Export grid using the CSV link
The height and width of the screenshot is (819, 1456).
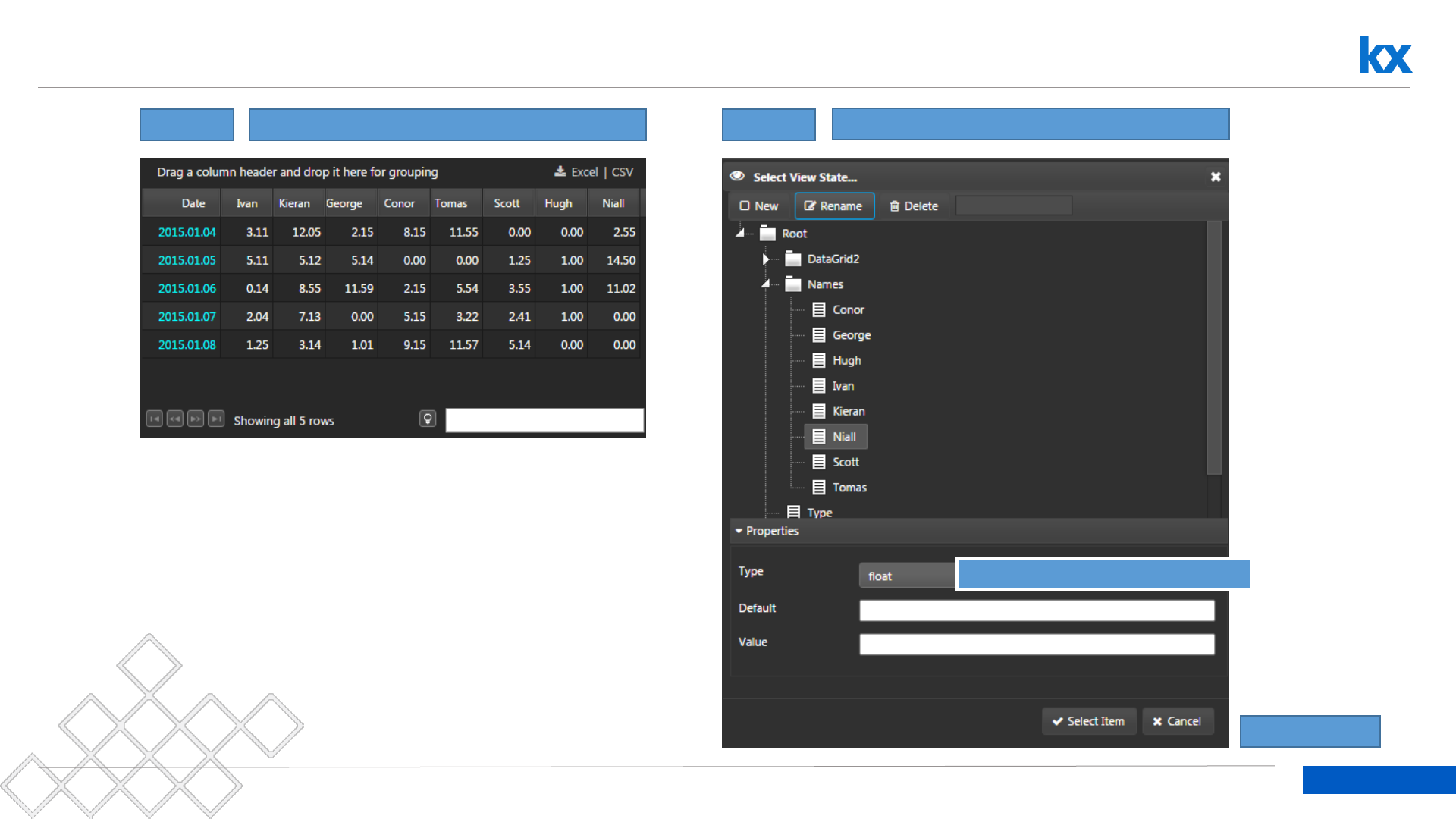pos(622,172)
